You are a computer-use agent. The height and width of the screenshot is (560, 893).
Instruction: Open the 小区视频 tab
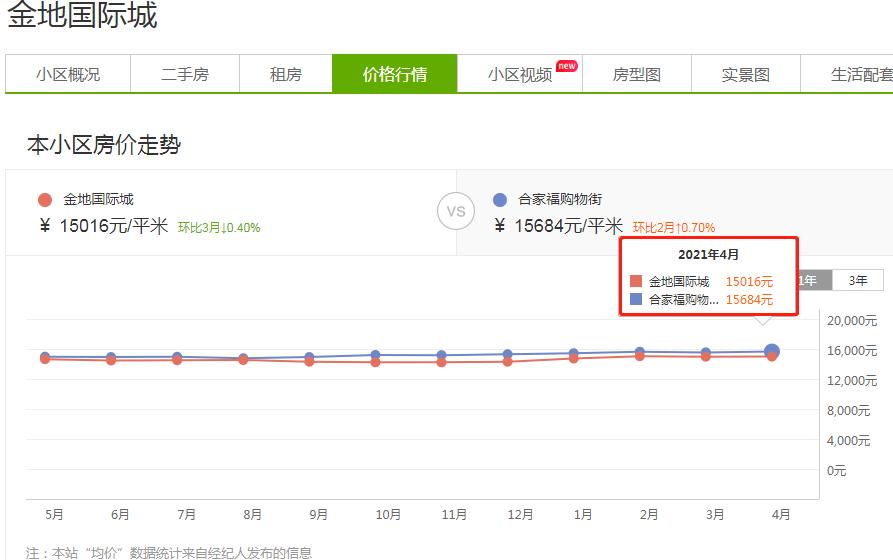520,74
